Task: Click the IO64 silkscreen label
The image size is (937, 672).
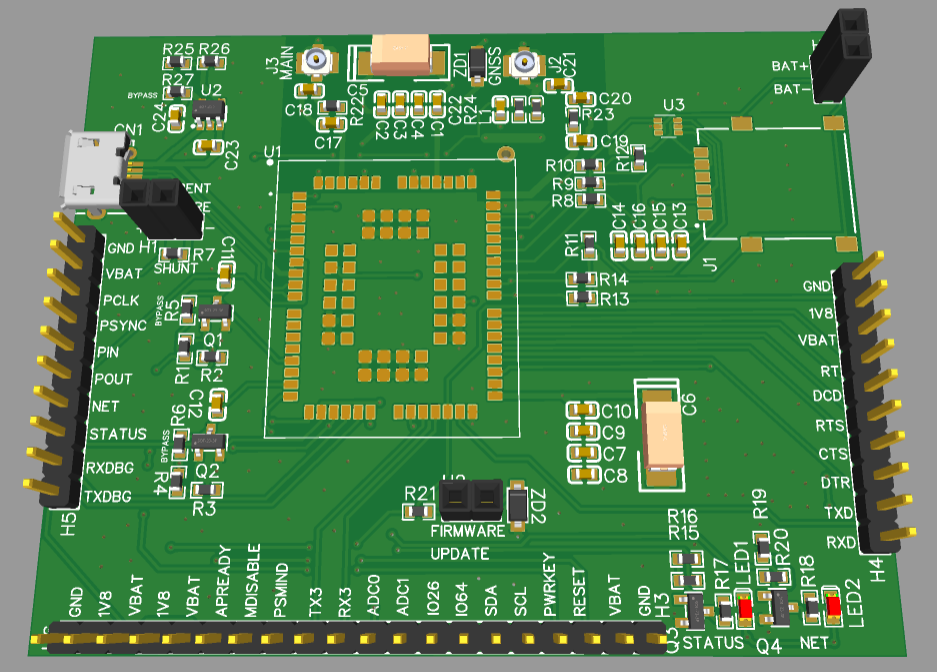Action: [x=461, y=599]
